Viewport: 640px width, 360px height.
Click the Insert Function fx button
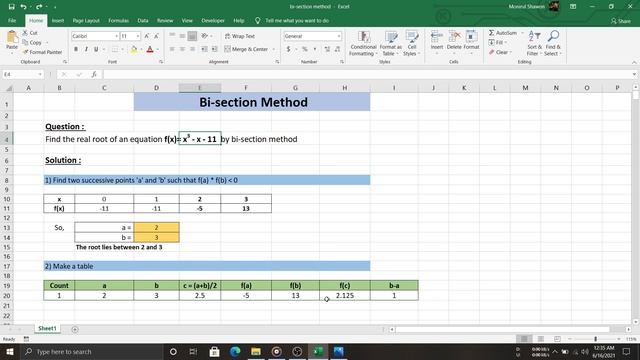(x=94, y=74)
